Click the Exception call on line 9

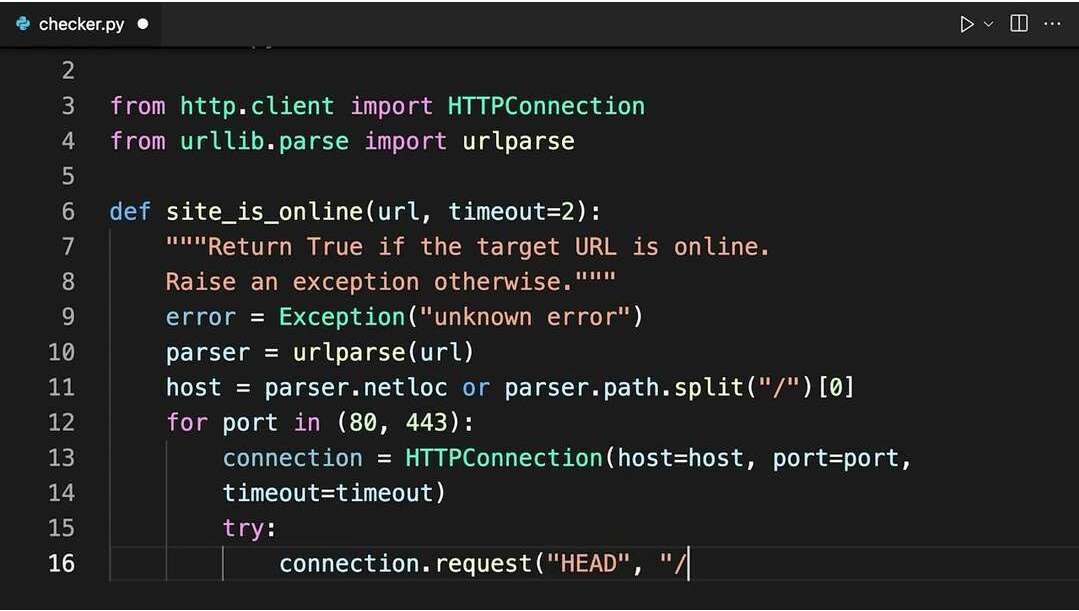[x=341, y=316]
